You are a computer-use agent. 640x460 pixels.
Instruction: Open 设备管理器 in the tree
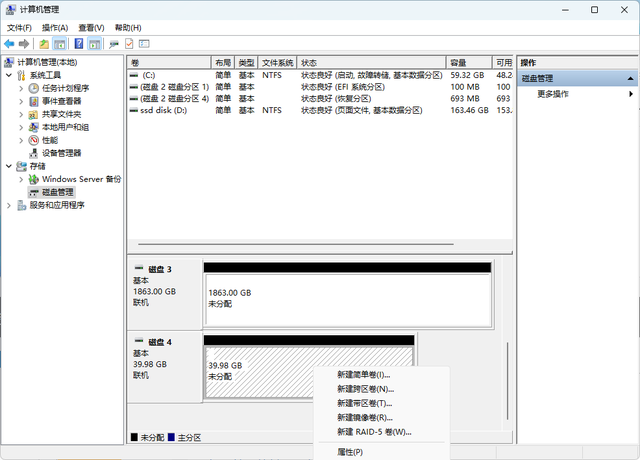[62, 153]
